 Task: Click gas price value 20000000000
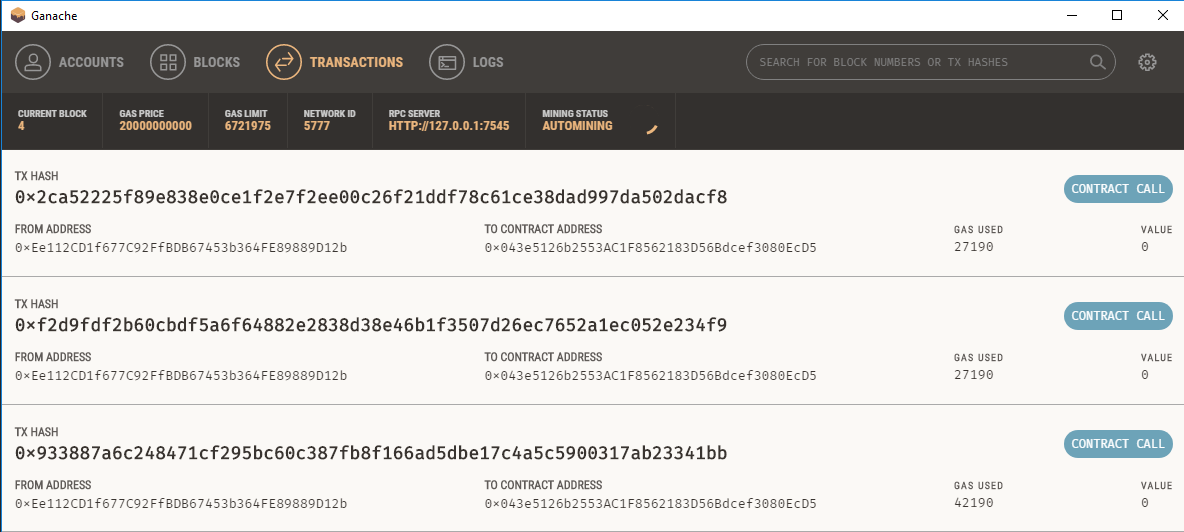[x=156, y=126]
